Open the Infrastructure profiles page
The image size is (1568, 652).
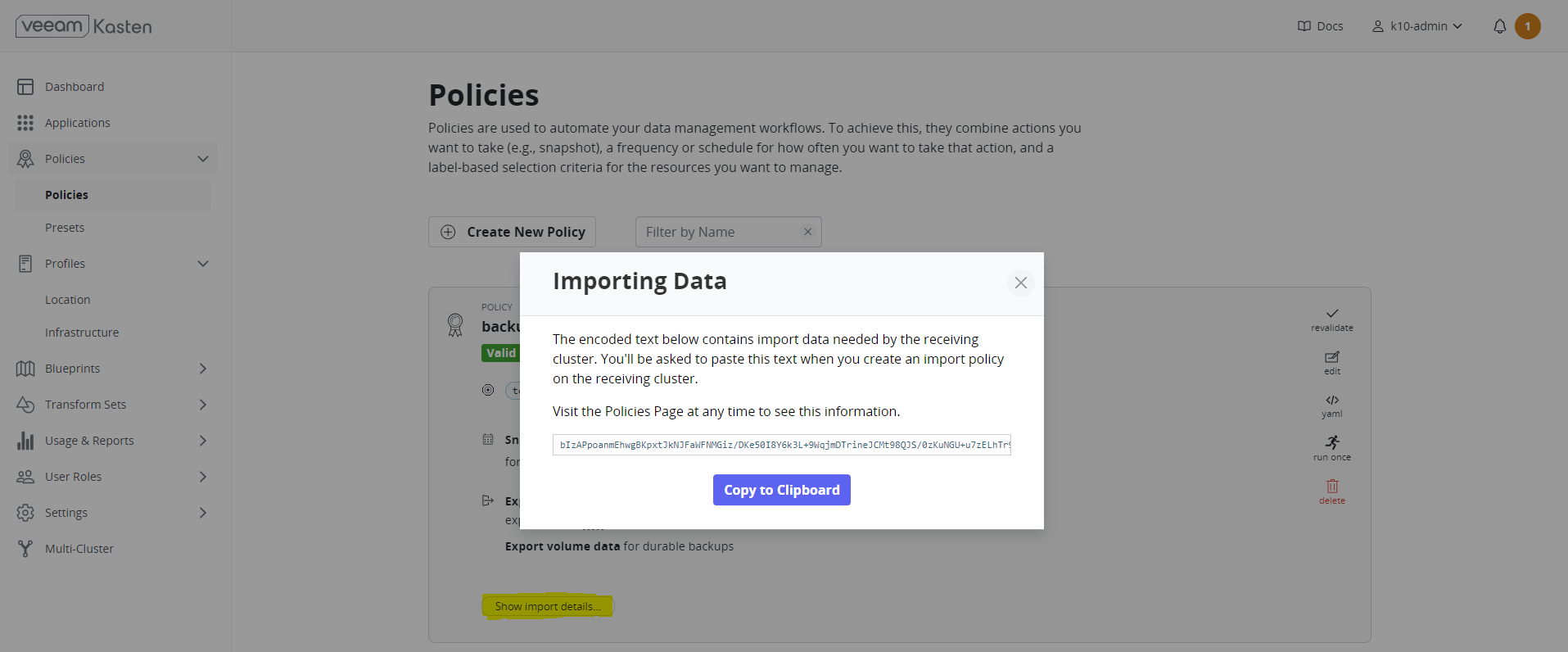82,333
